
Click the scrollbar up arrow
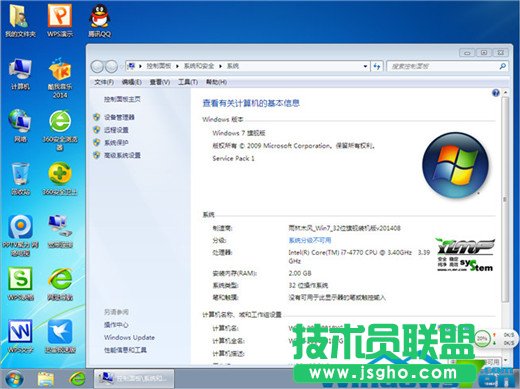(505, 92)
